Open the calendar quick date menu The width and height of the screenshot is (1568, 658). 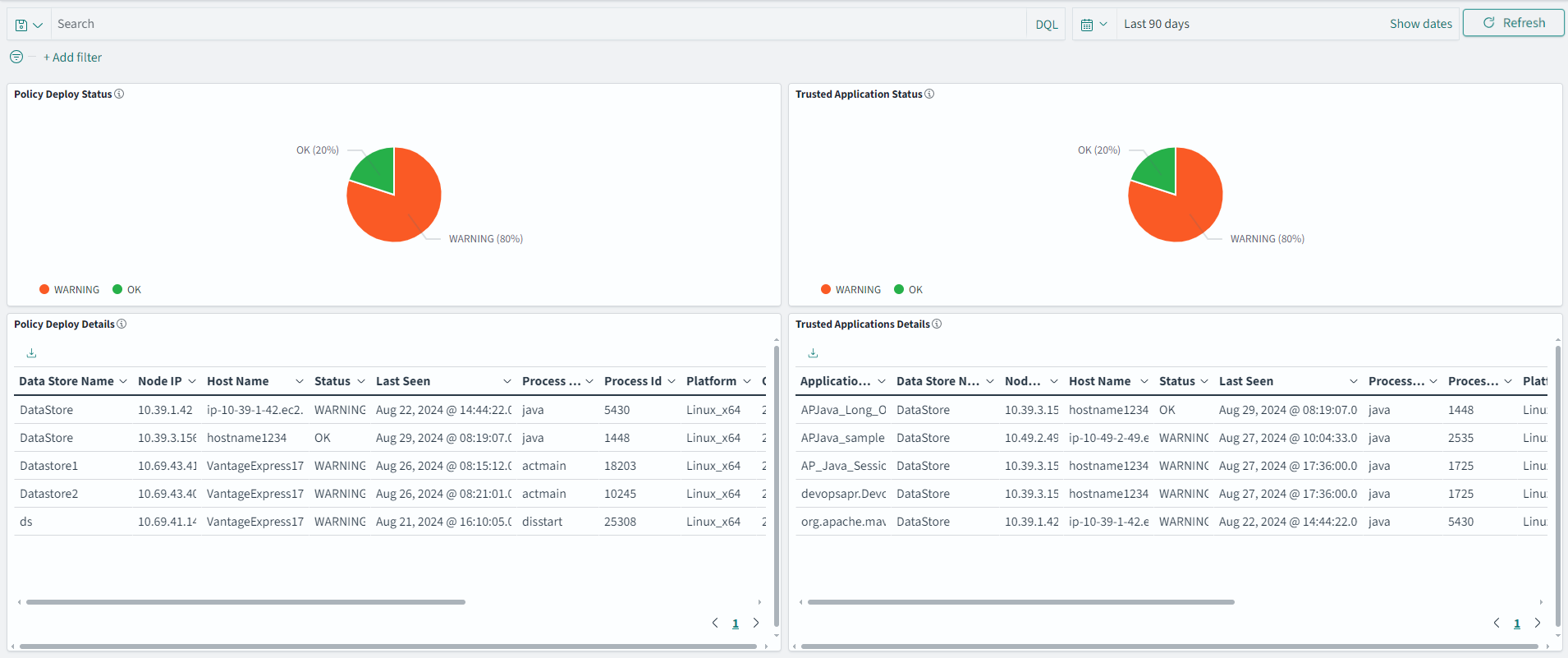[x=1093, y=25]
